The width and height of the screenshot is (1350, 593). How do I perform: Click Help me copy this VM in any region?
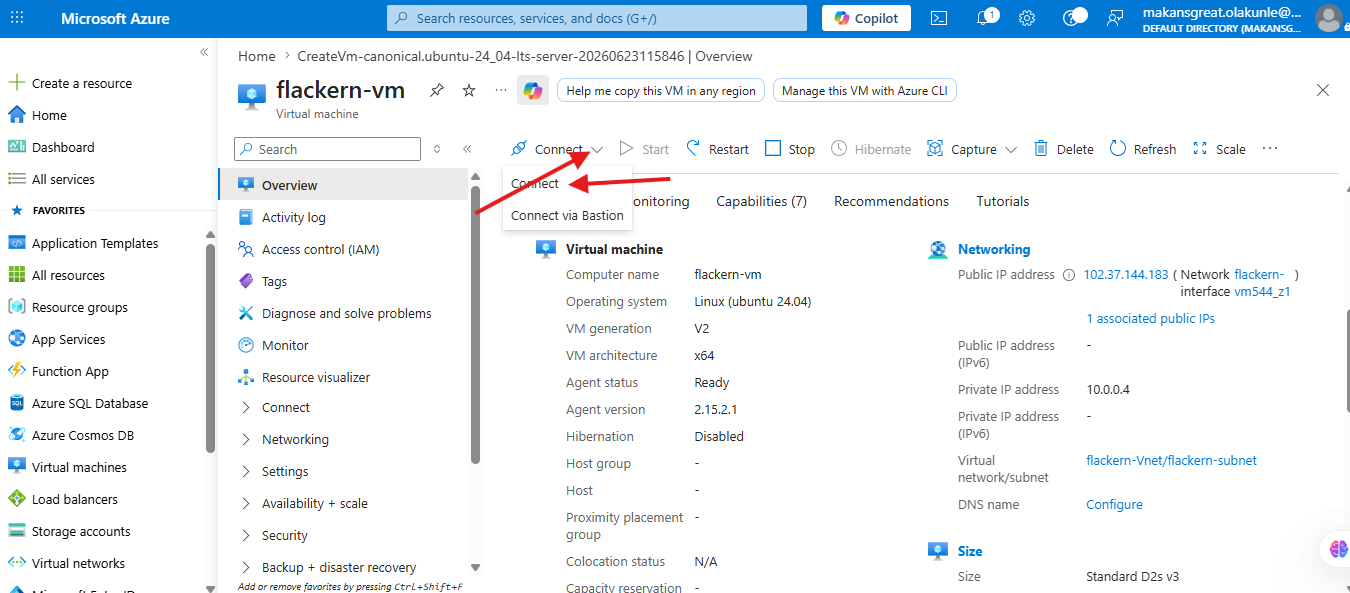coord(661,90)
